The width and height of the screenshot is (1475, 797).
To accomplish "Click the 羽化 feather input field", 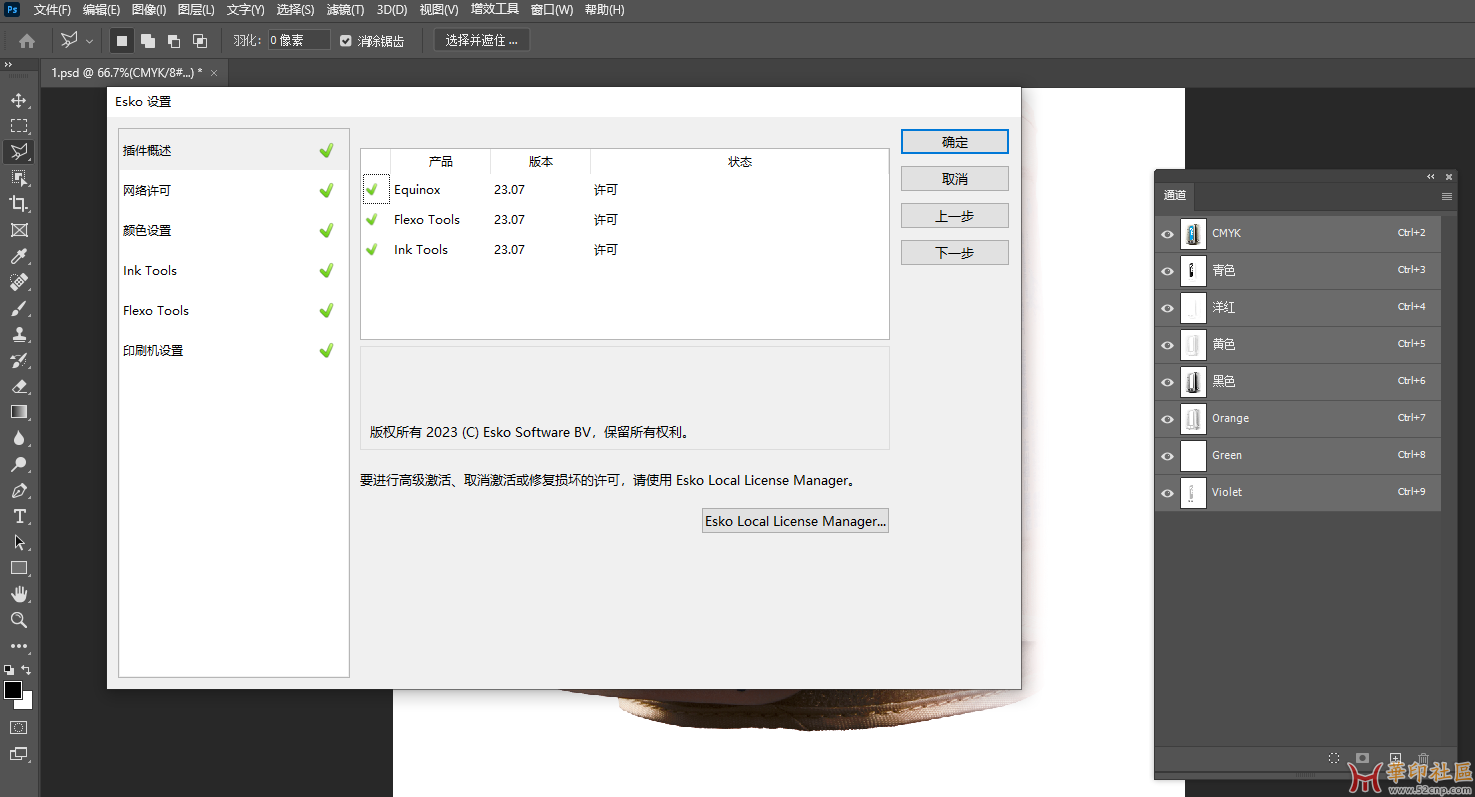I will [x=298, y=41].
